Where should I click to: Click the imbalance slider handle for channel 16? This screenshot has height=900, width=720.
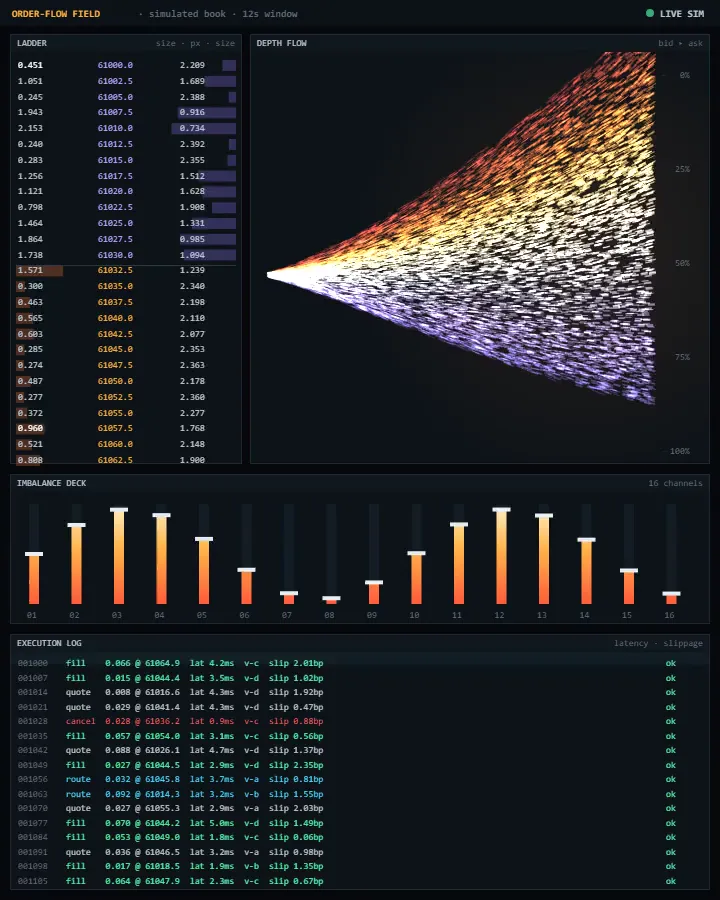pyautogui.click(x=671, y=593)
